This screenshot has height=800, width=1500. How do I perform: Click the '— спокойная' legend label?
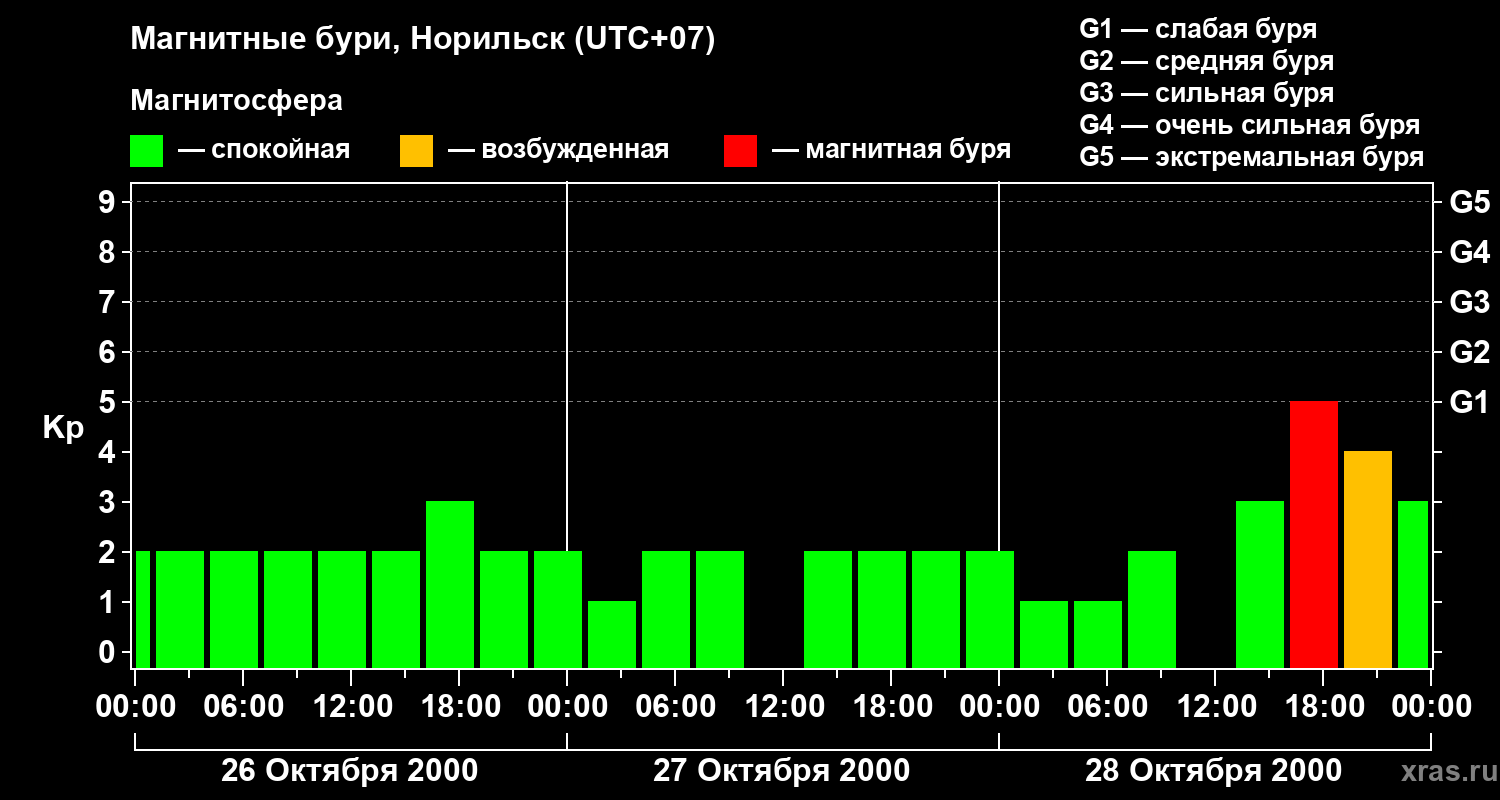point(264,151)
